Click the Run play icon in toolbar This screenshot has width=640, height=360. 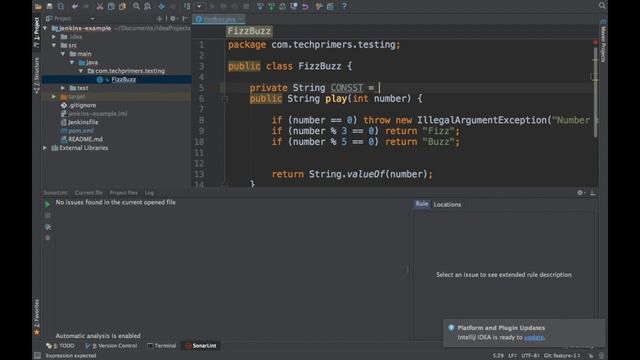[x=211, y=6]
